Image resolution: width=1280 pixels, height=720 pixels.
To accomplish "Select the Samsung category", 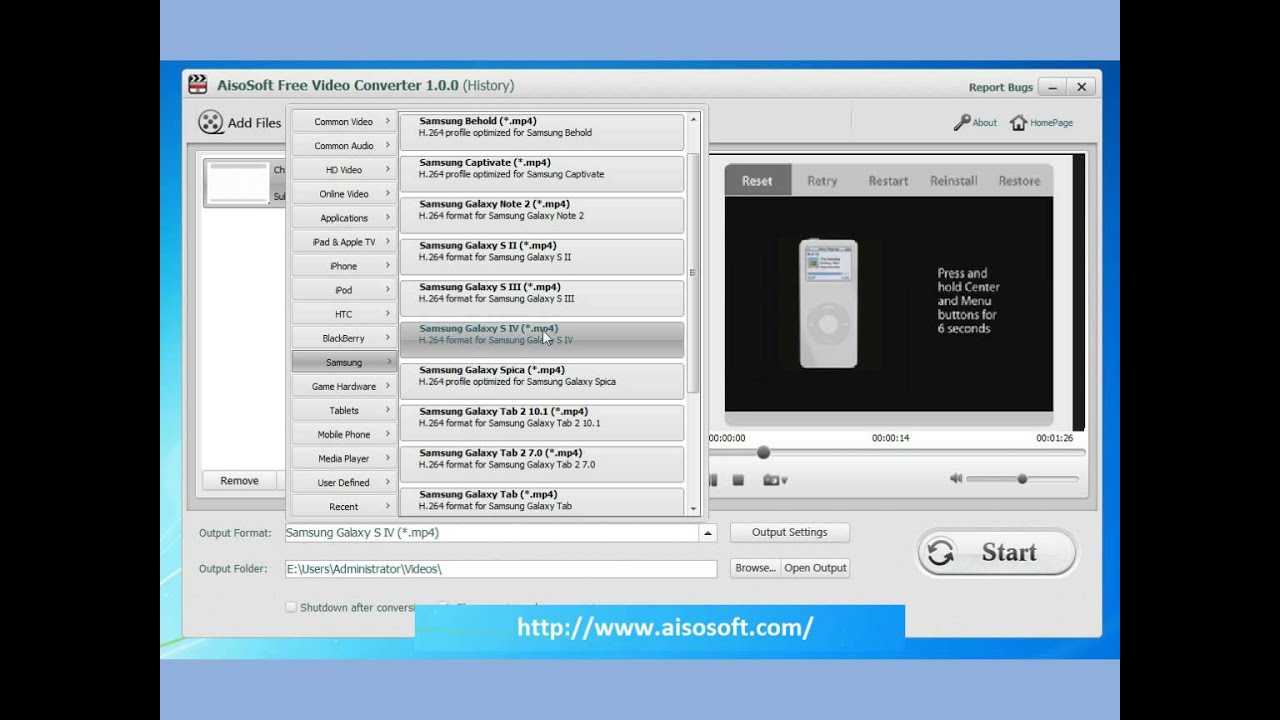I will click(344, 362).
